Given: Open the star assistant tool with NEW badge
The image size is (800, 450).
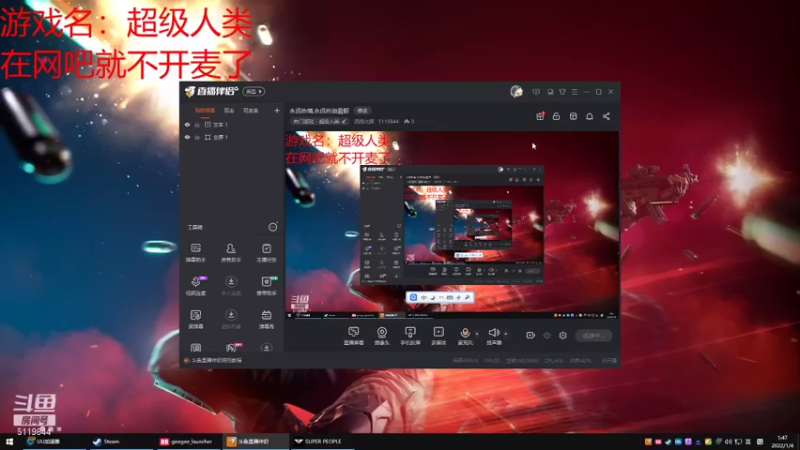Looking at the screenshot, I should (266, 286).
